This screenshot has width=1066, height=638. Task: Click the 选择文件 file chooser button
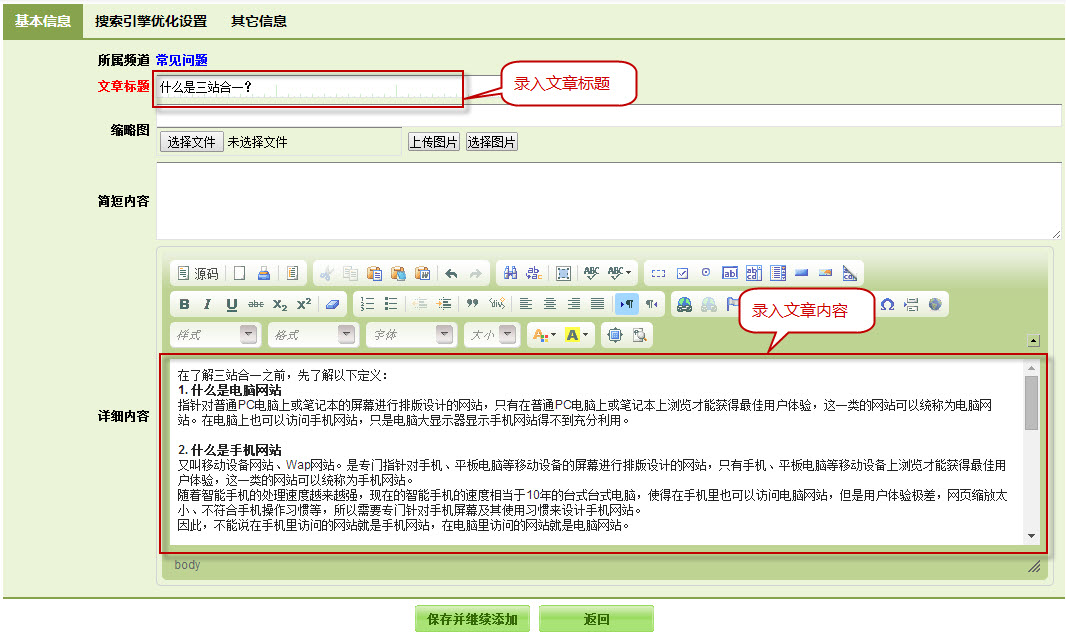tap(191, 142)
